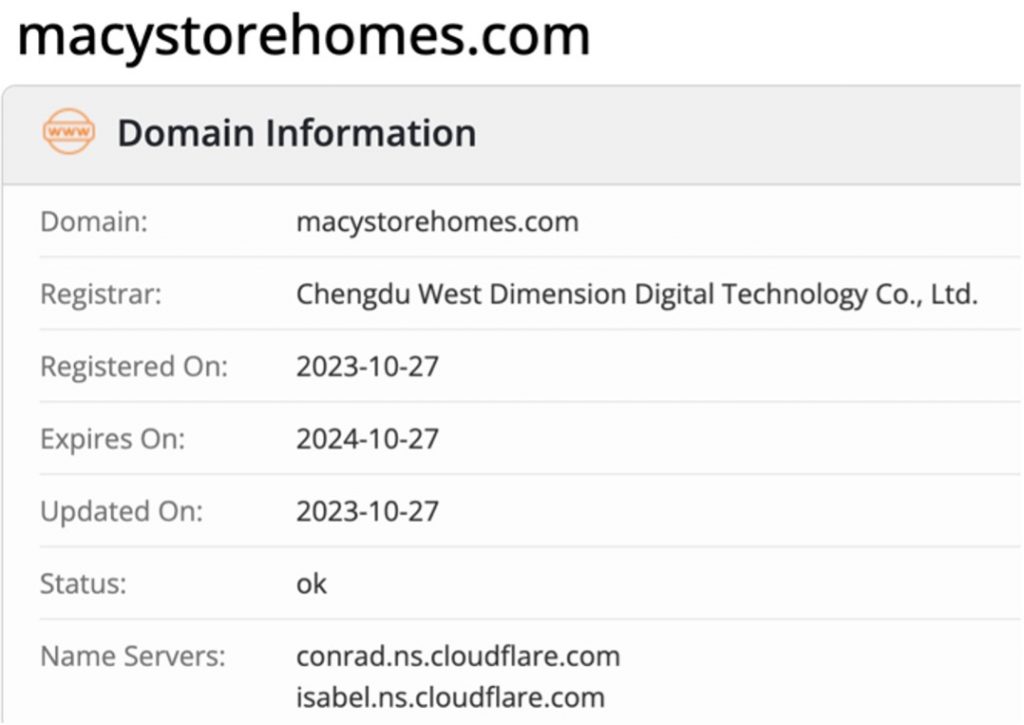Viewport: 1024px width, 725px height.
Task: Click the word 'Domain' in panel heading
Action: [180, 133]
